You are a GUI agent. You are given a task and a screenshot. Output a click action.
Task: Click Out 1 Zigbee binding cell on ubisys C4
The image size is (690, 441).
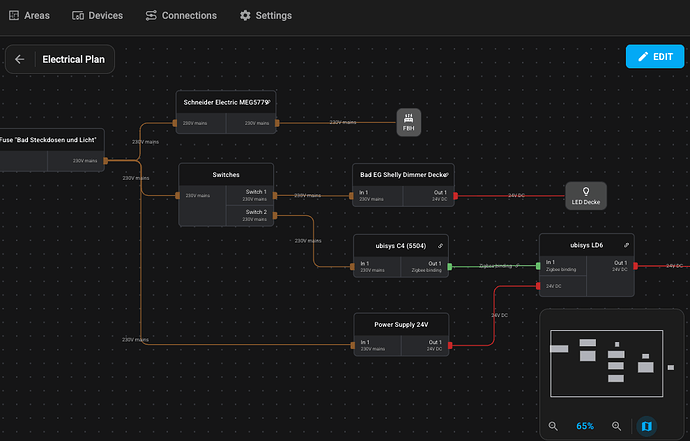tap(424, 267)
